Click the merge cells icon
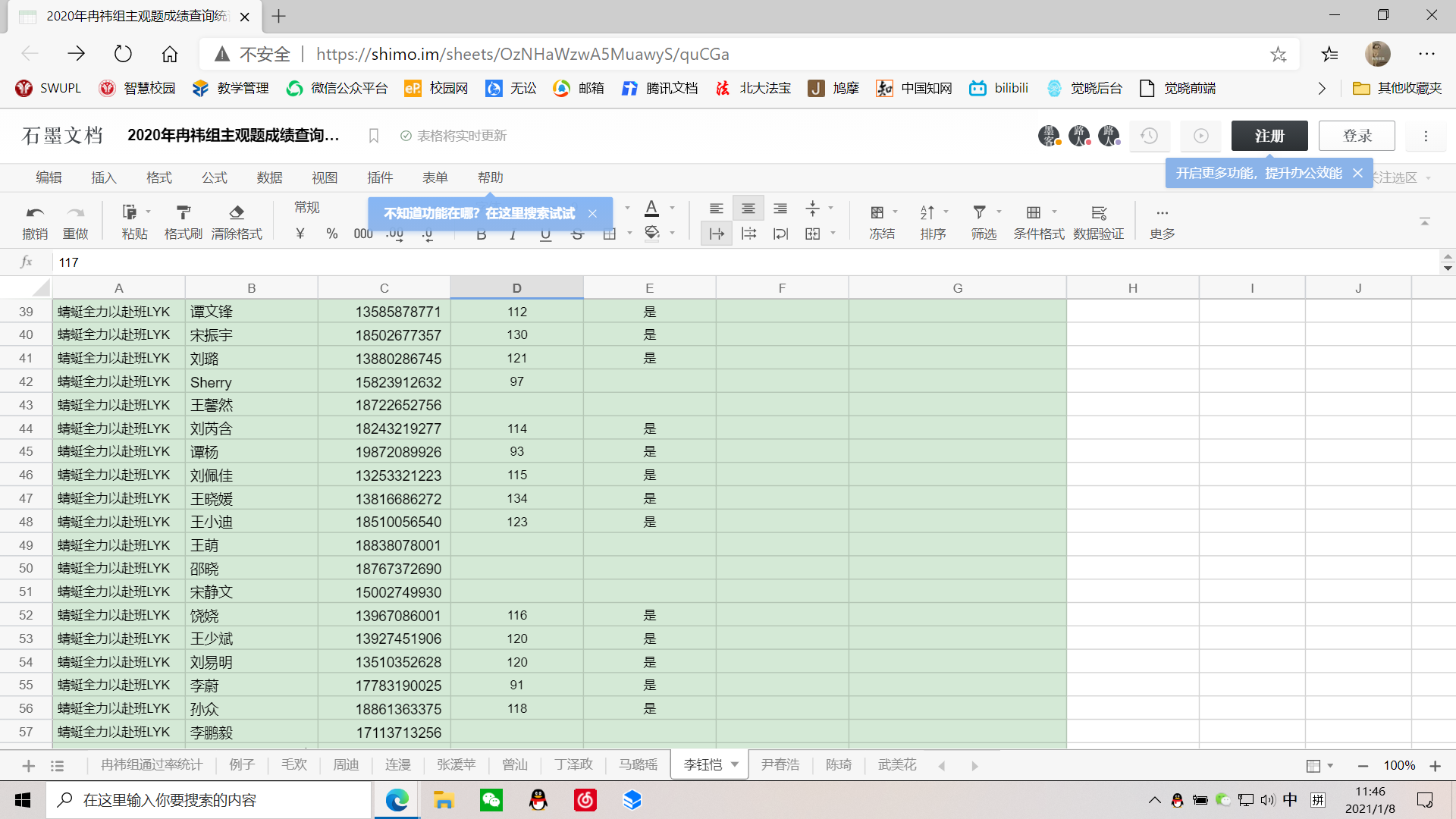The image size is (1456, 819). click(812, 234)
